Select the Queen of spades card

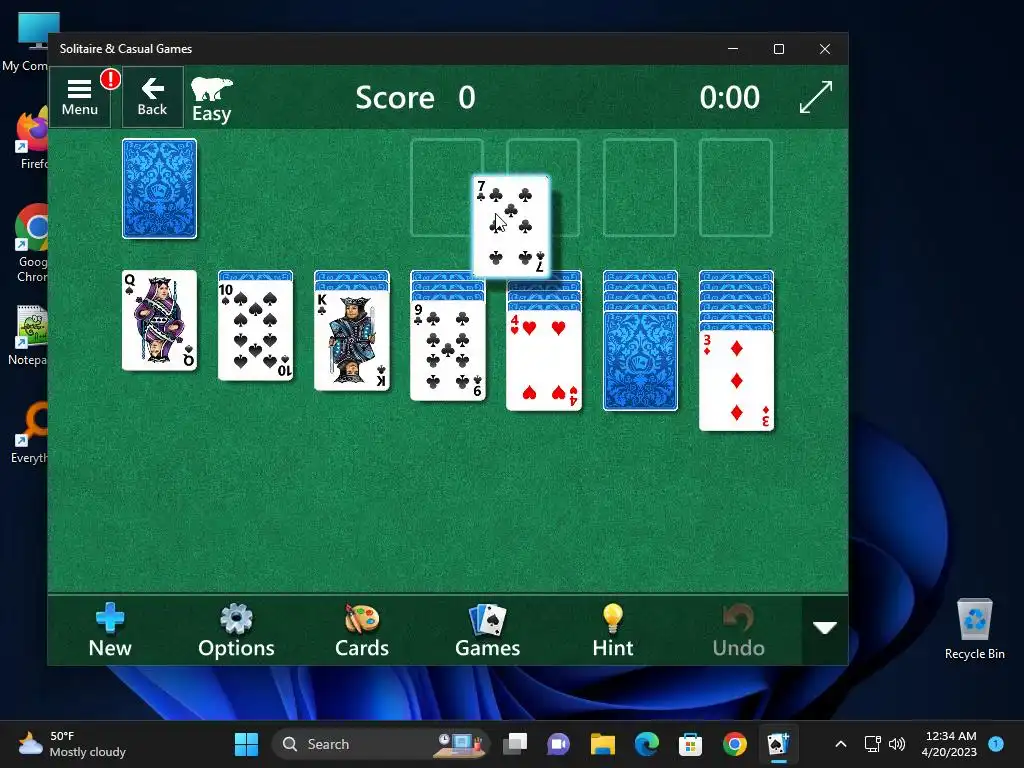coord(159,320)
